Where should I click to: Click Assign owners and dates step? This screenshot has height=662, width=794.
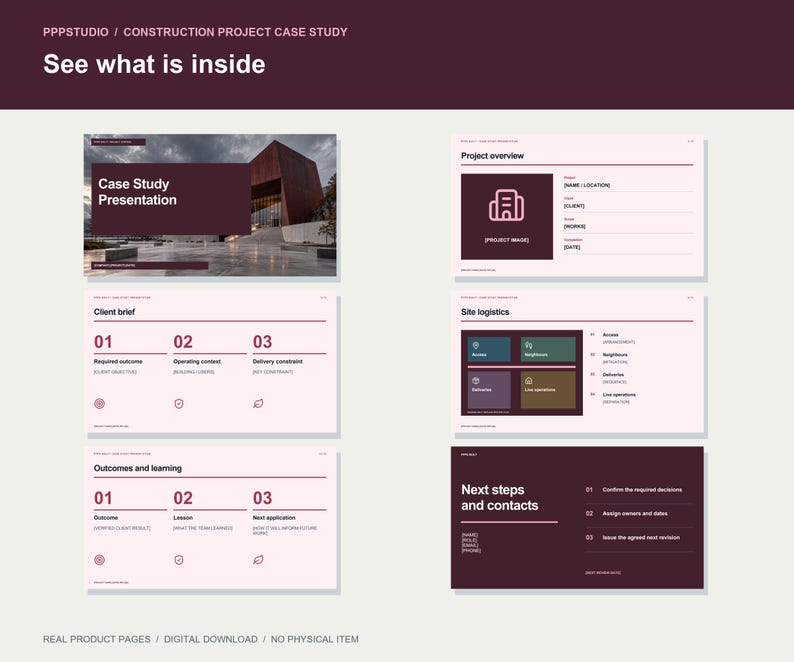[x=635, y=514]
